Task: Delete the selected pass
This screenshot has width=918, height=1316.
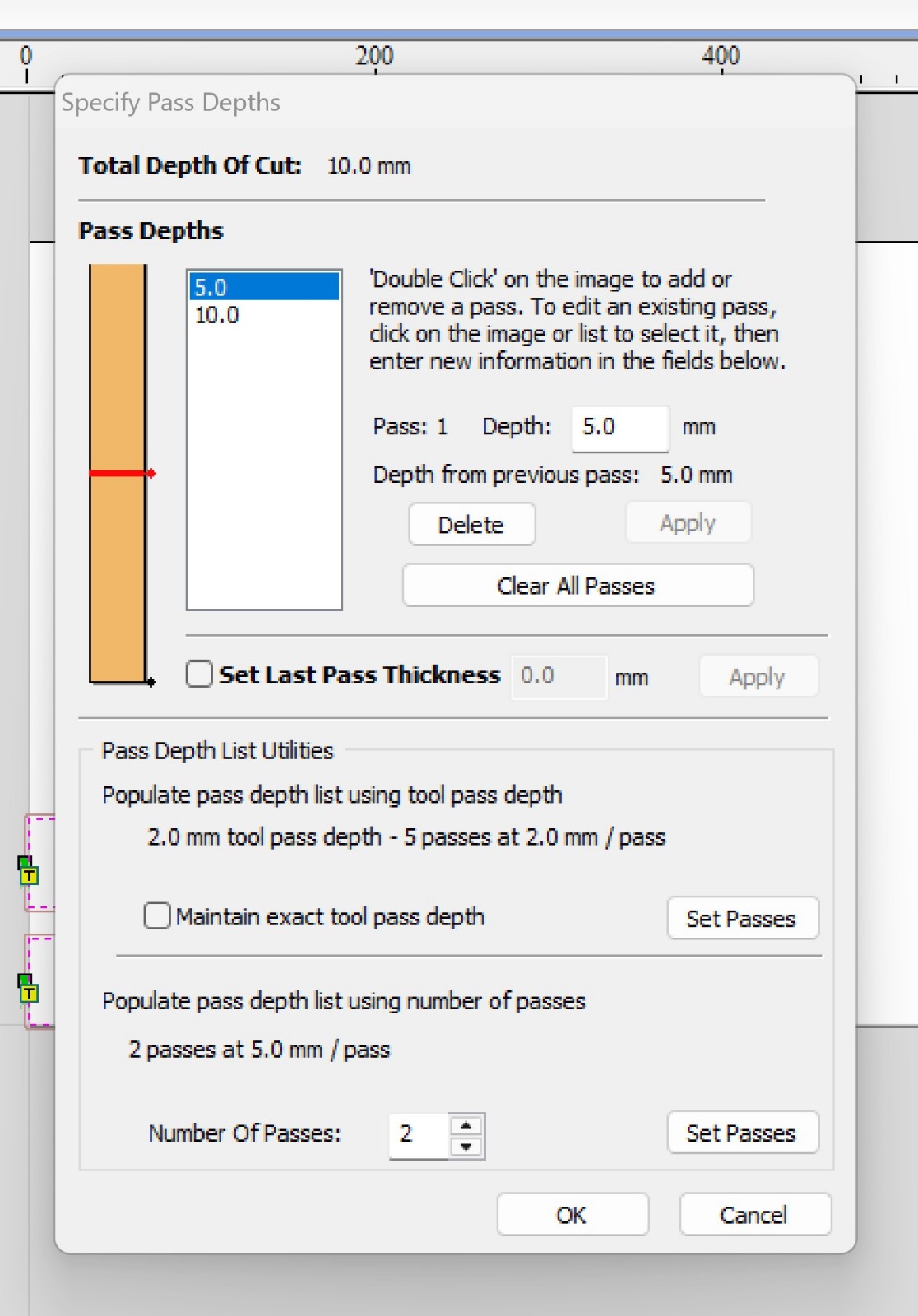Action: pyautogui.click(x=471, y=525)
